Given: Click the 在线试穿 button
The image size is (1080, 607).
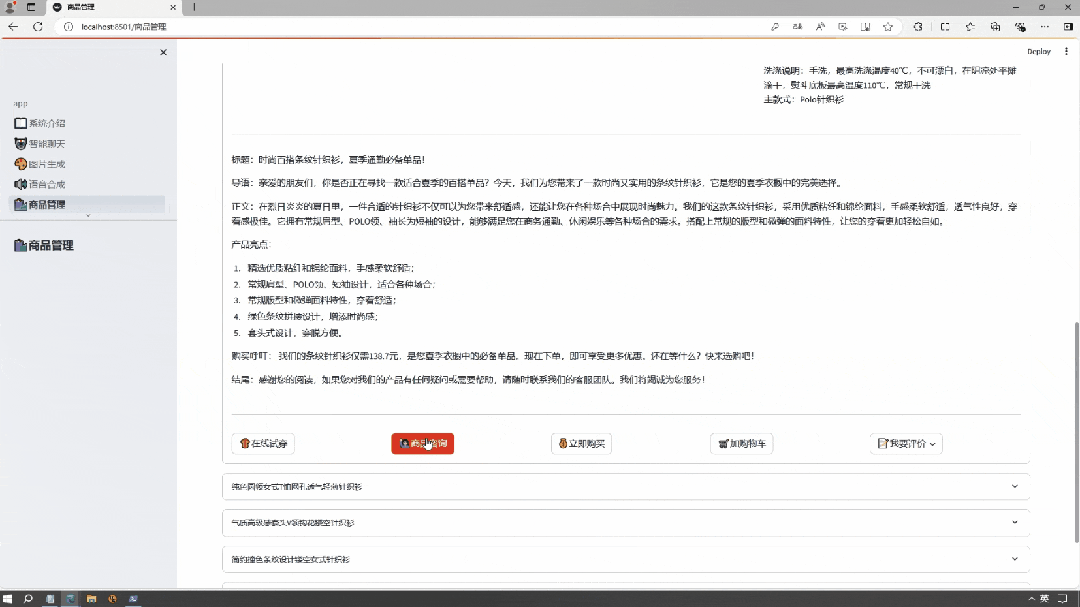Looking at the screenshot, I should 263,444.
